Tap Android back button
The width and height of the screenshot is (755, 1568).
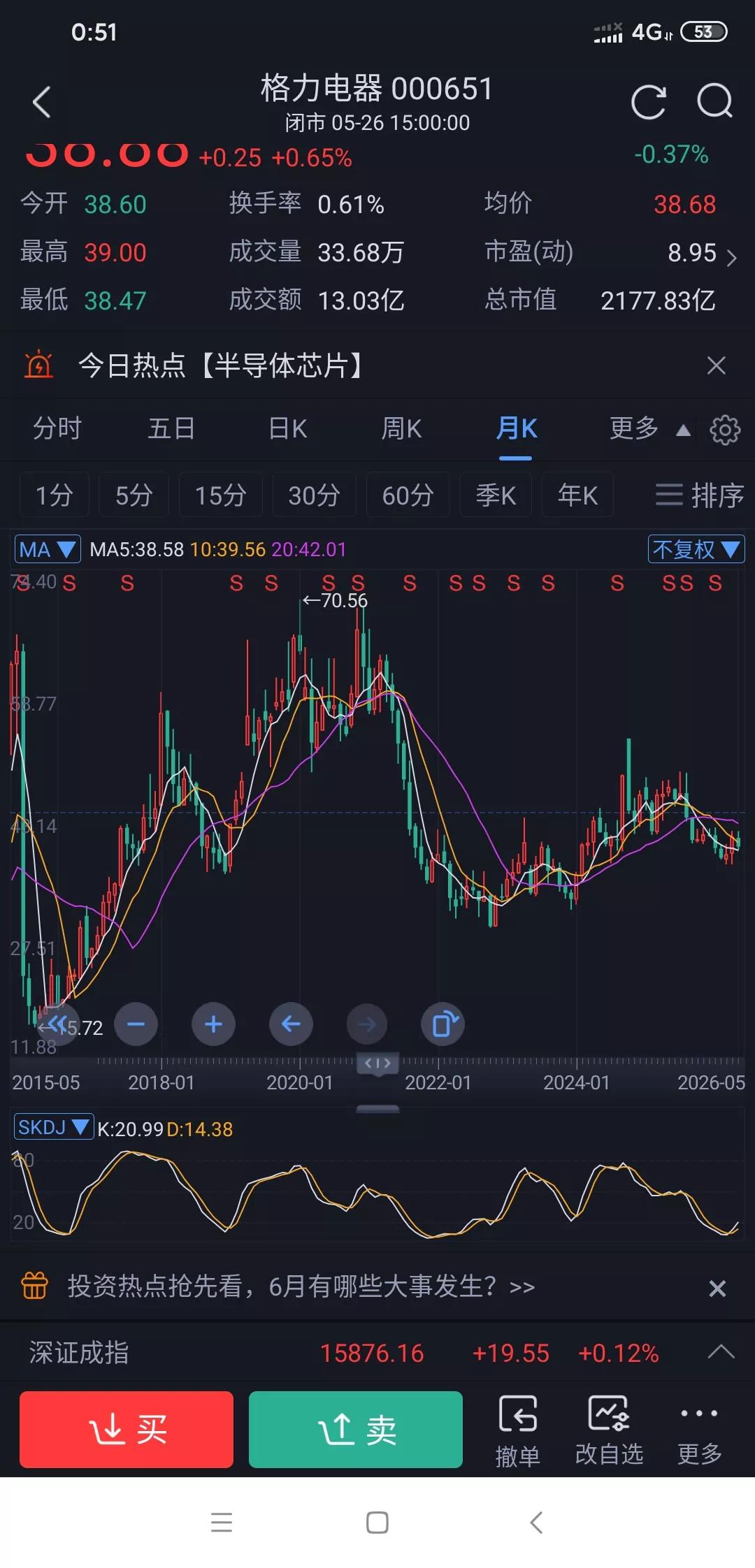click(x=536, y=1522)
